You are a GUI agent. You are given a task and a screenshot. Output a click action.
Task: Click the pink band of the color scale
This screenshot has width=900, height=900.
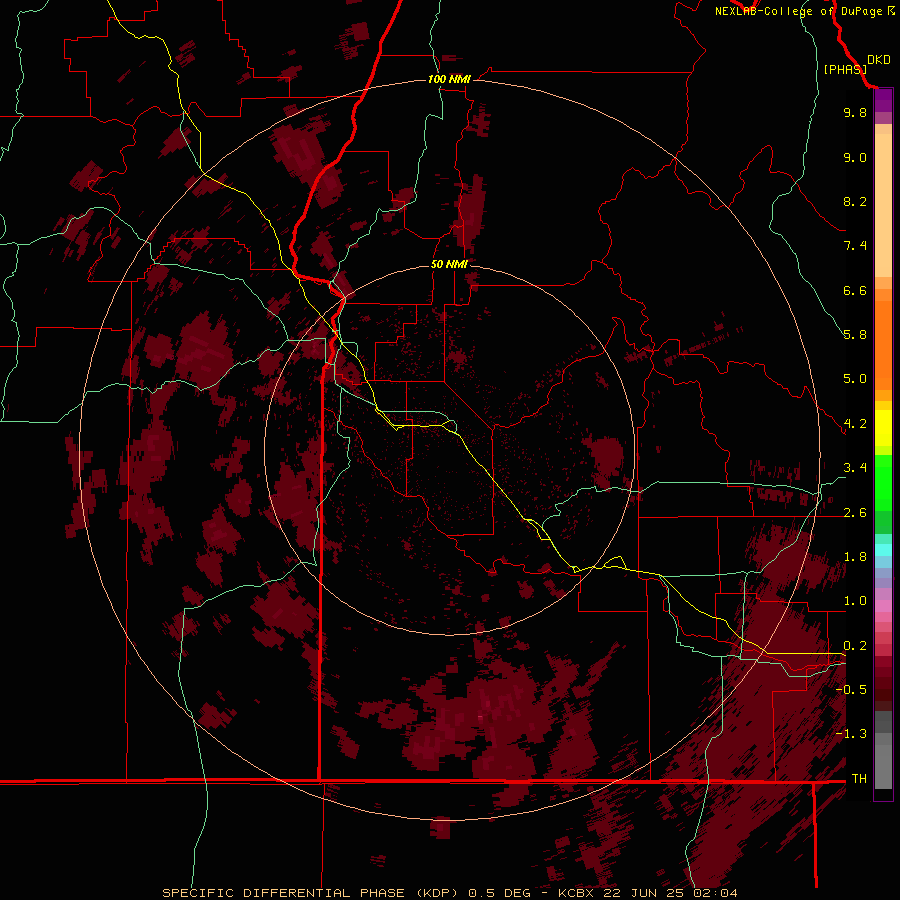[883, 606]
